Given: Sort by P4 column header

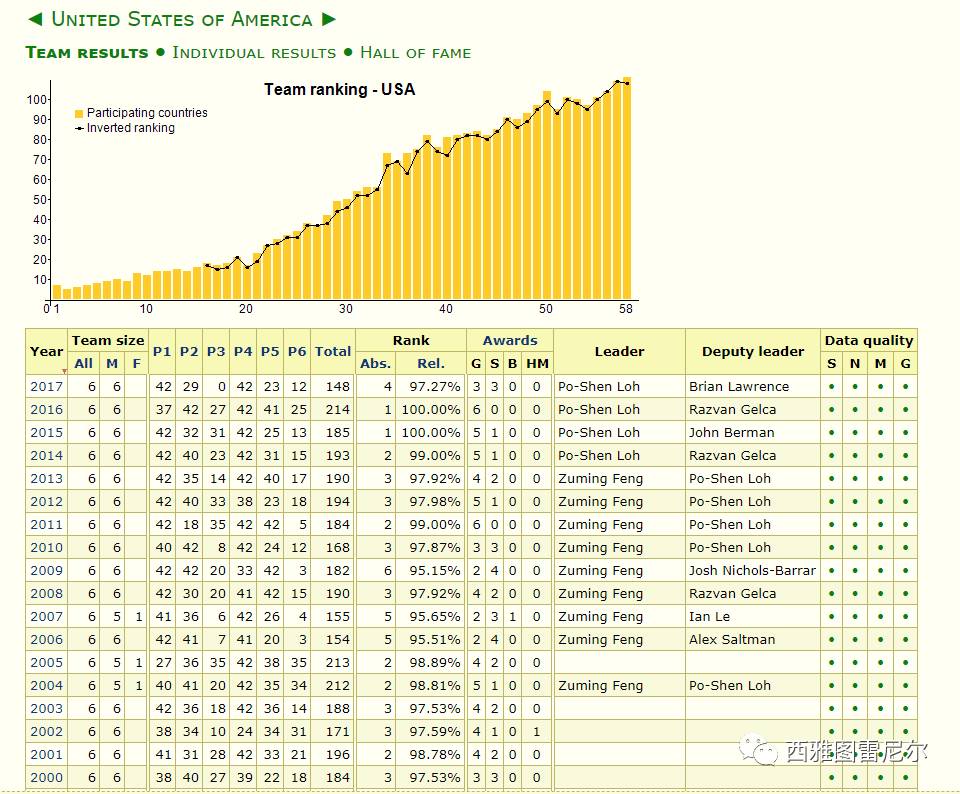Looking at the screenshot, I should pyautogui.click(x=243, y=351).
